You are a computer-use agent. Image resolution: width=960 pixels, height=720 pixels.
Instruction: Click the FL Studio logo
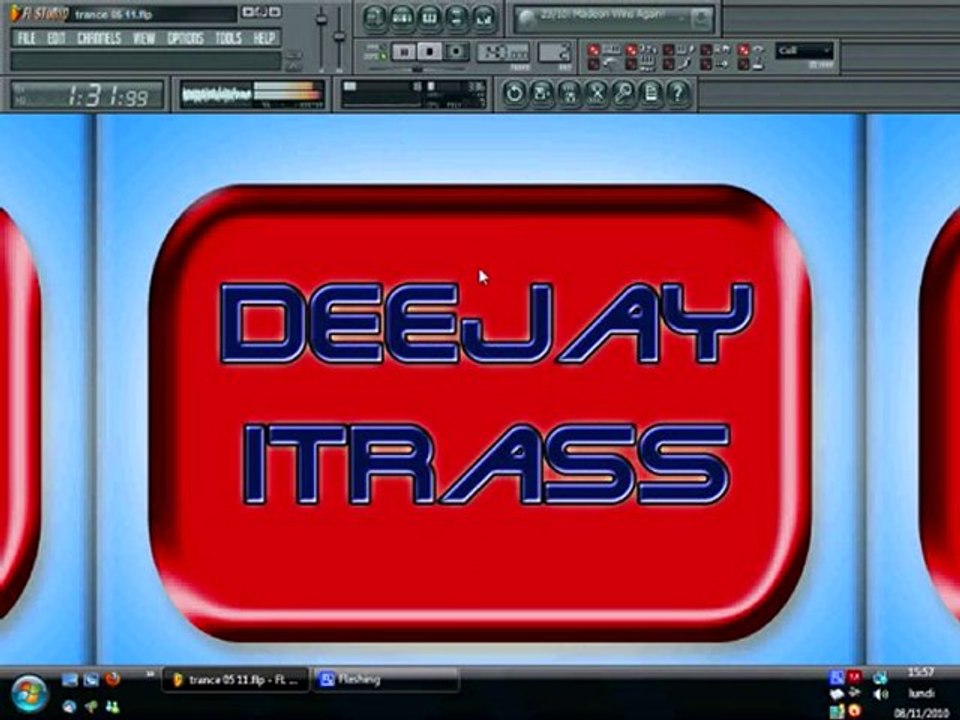[x=38, y=13]
